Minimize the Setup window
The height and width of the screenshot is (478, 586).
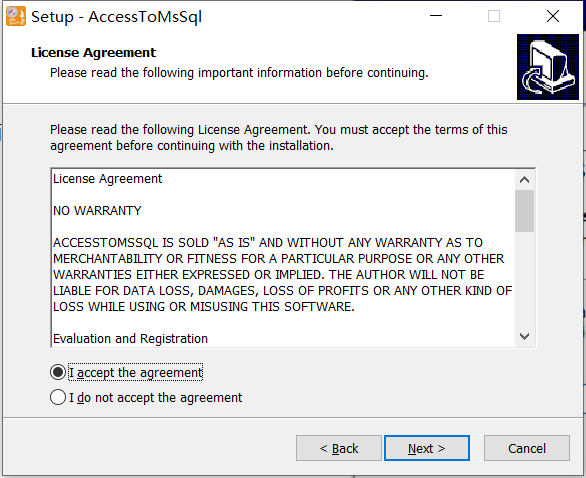click(436, 16)
